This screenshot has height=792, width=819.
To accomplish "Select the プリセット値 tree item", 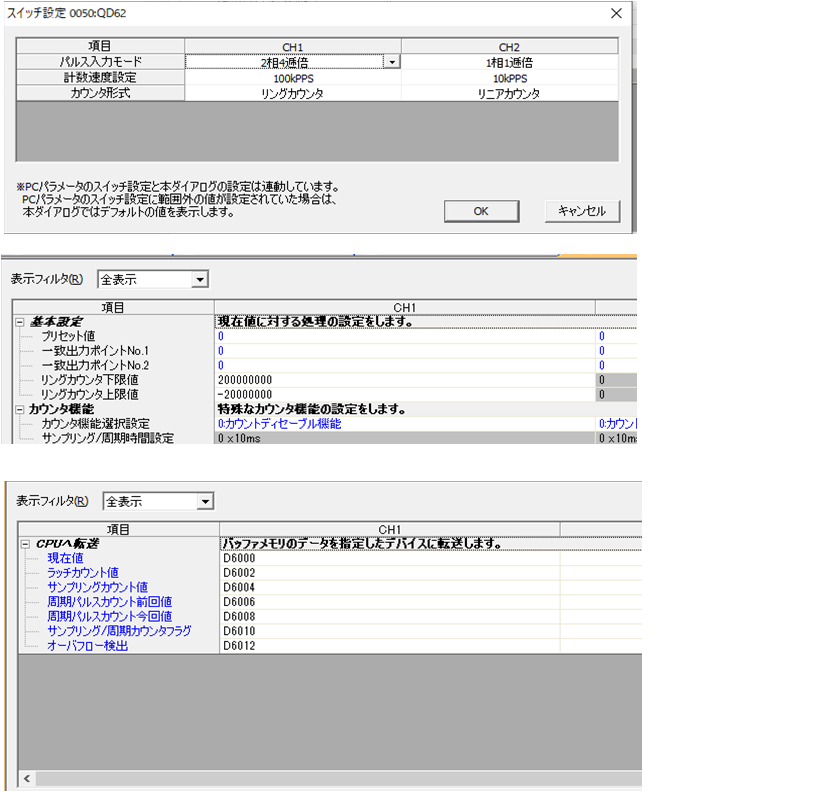I will tap(68, 336).
